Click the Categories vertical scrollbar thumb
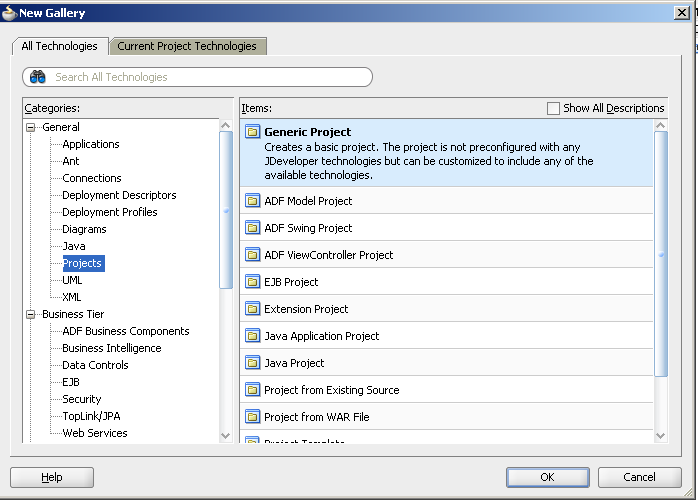Image resolution: width=698 pixels, height=500 pixels. click(226, 210)
